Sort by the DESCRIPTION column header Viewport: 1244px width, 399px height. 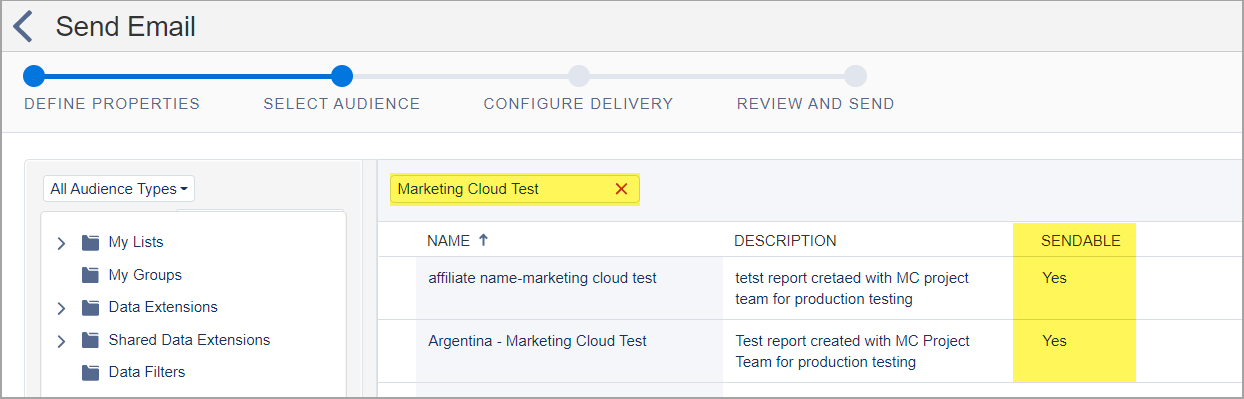(785, 241)
